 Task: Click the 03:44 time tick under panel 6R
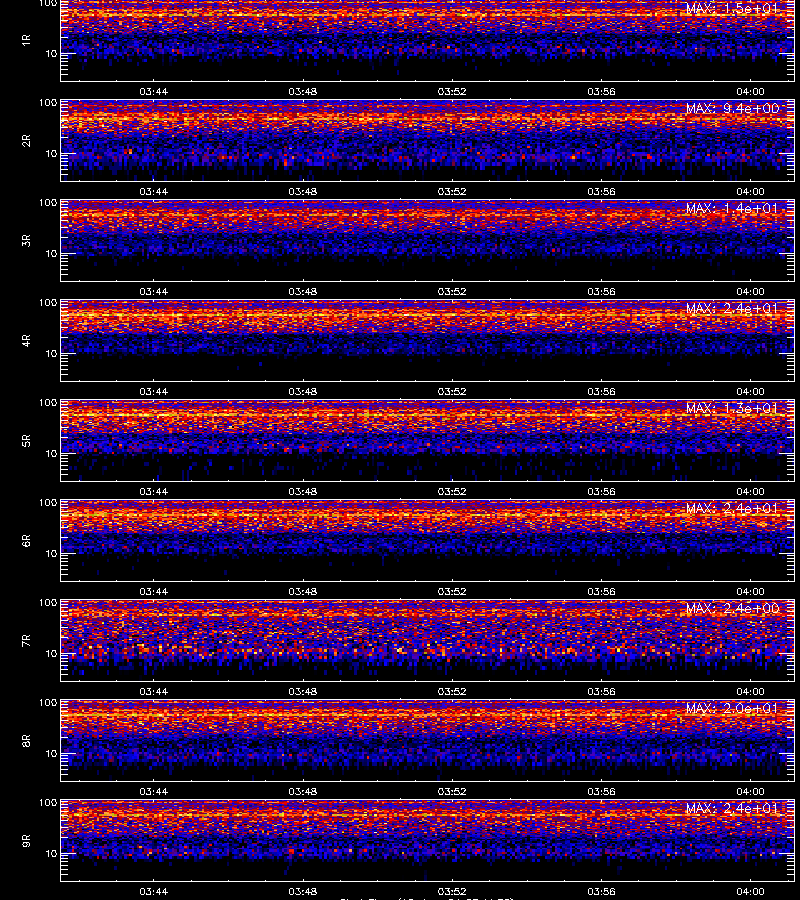tap(154, 591)
